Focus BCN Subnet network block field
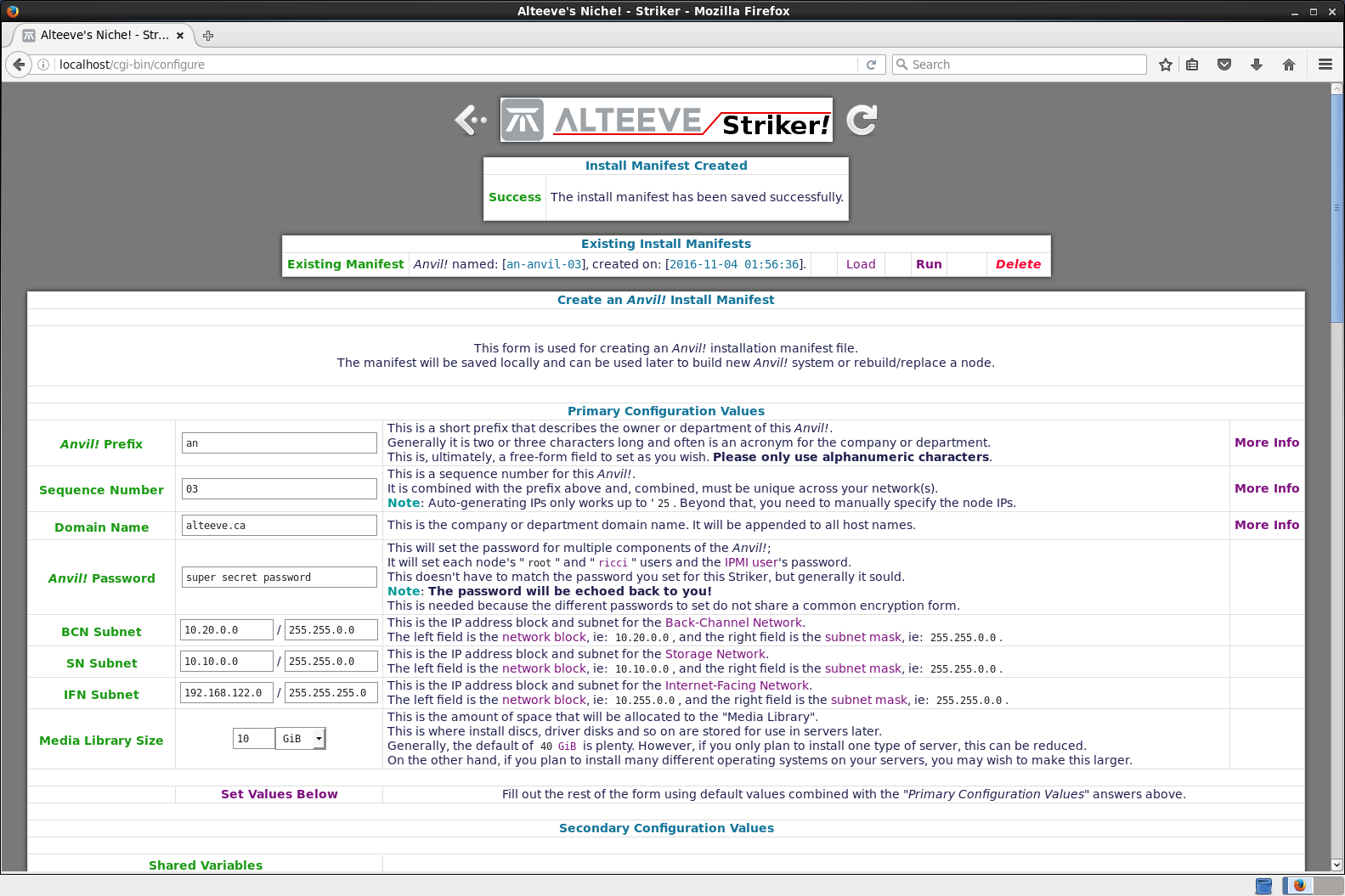This screenshot has height=896, width=1345. click(227, 630)
